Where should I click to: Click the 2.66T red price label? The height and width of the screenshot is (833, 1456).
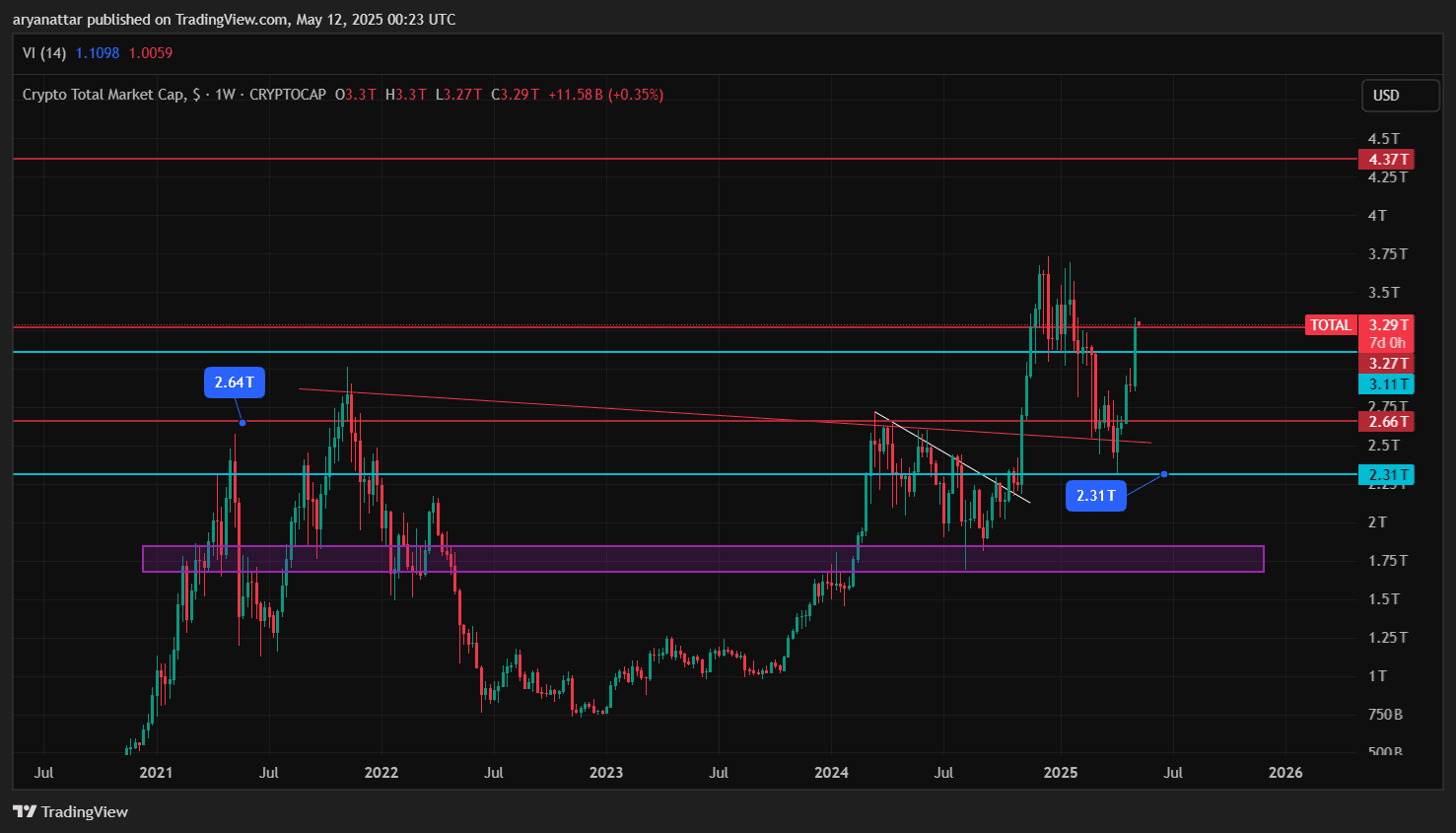click(1388, 422)
